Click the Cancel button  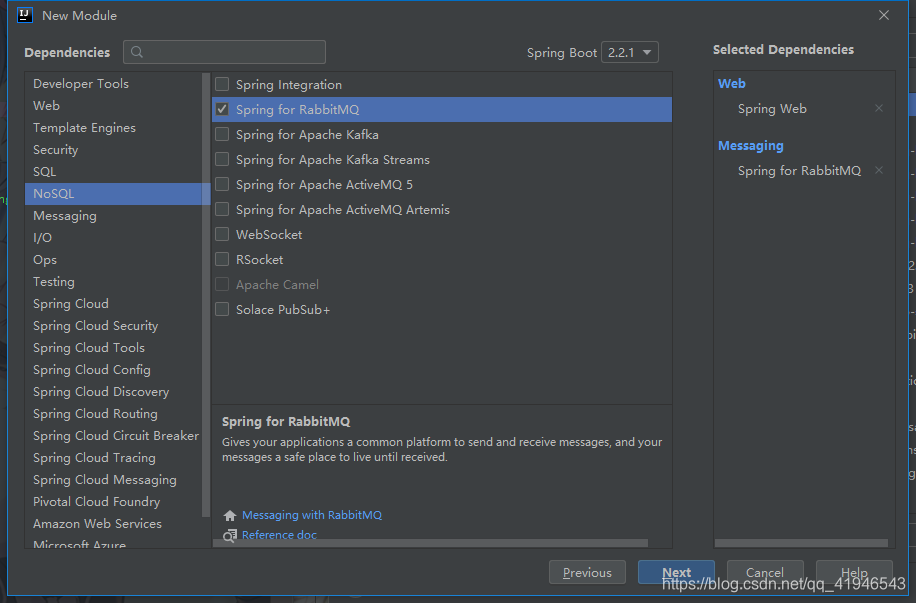click(x=765, y=573)
